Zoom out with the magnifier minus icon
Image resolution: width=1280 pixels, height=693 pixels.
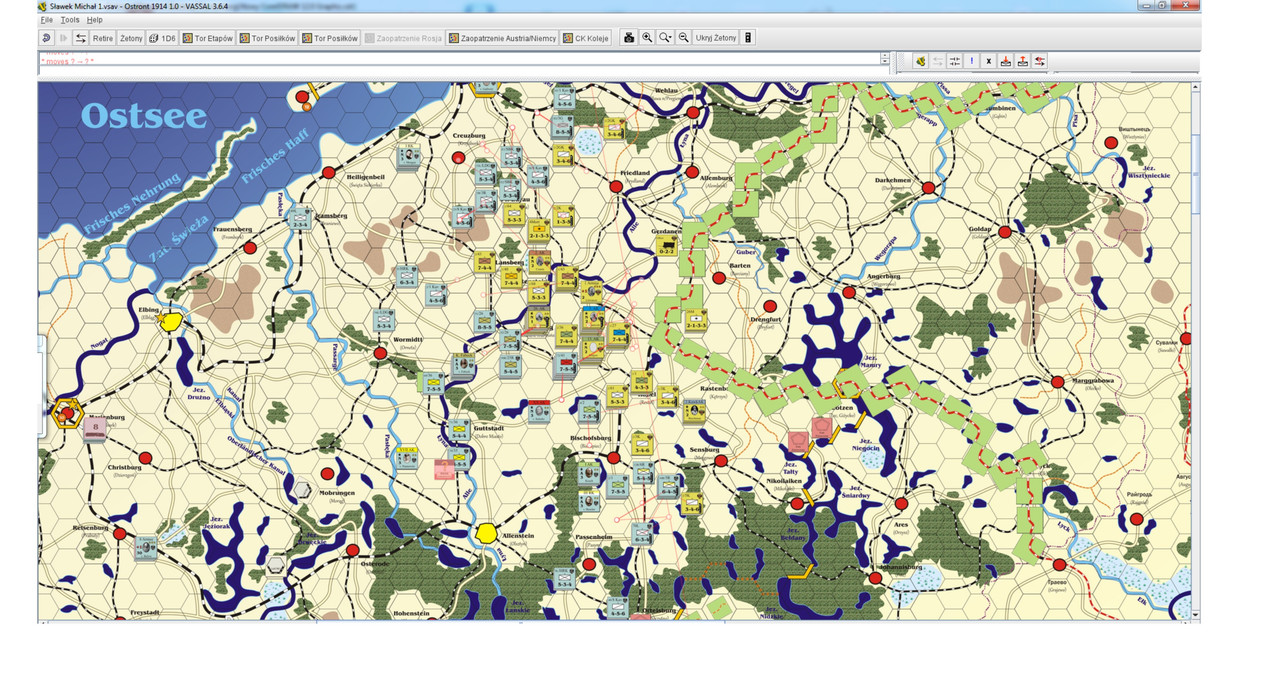tap(683, 38)
